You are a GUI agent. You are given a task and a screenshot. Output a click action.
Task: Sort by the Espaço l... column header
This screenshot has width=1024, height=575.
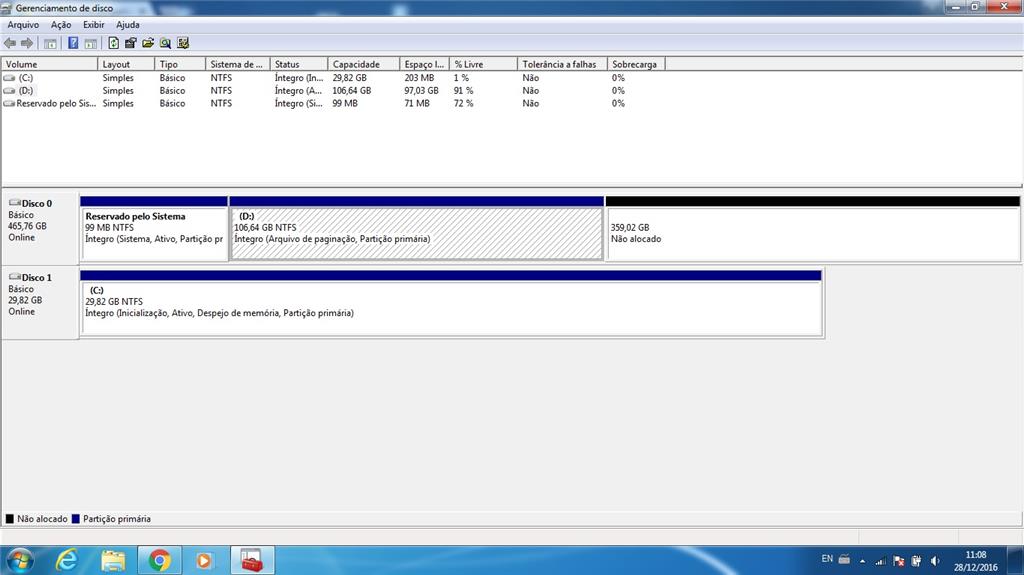click(424, 64)
